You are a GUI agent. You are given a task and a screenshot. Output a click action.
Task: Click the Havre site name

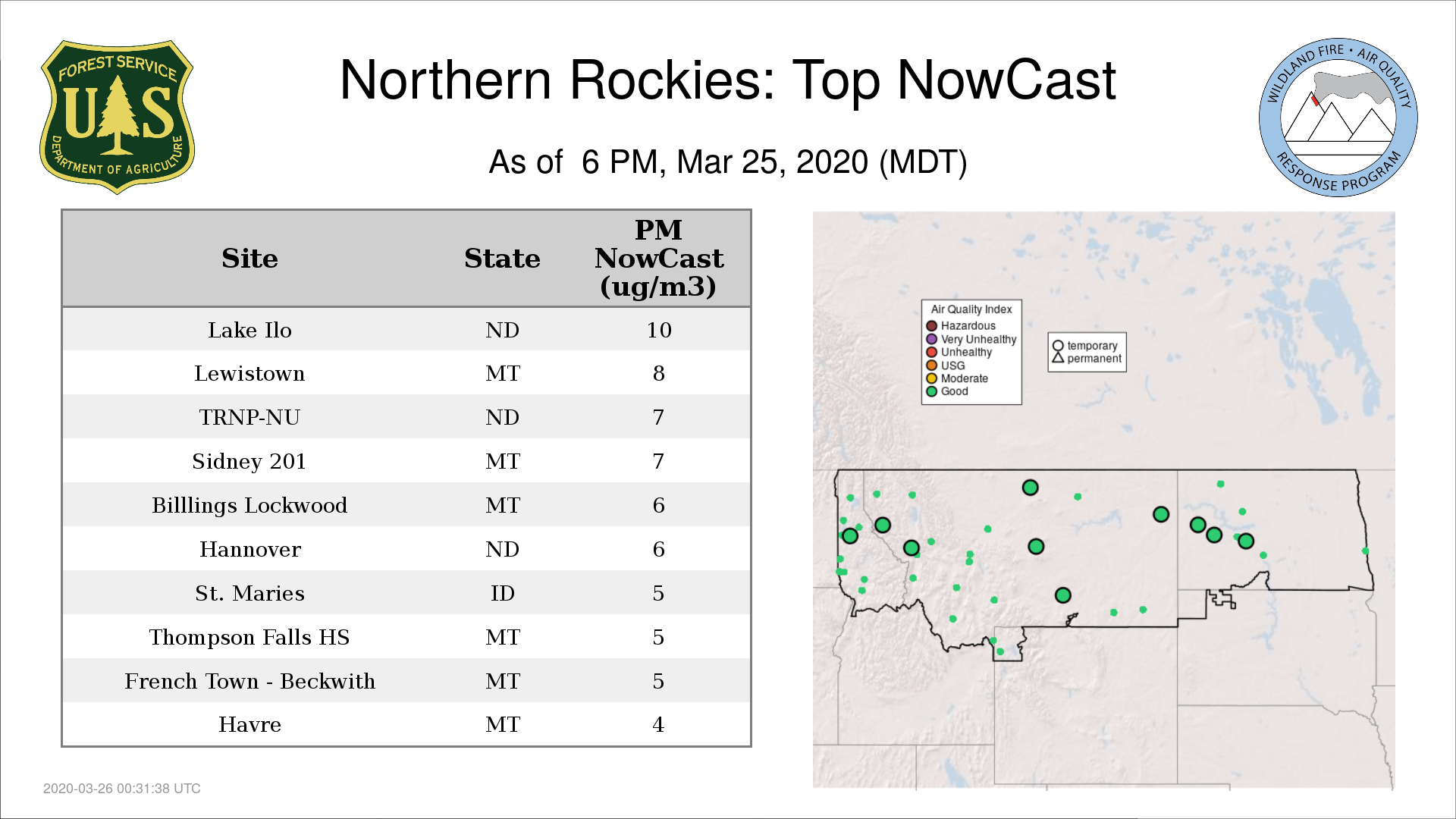click(x=249, y=725)
